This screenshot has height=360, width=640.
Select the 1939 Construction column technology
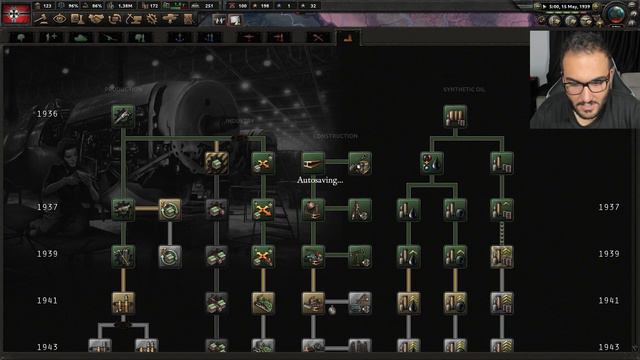[313, 256]
